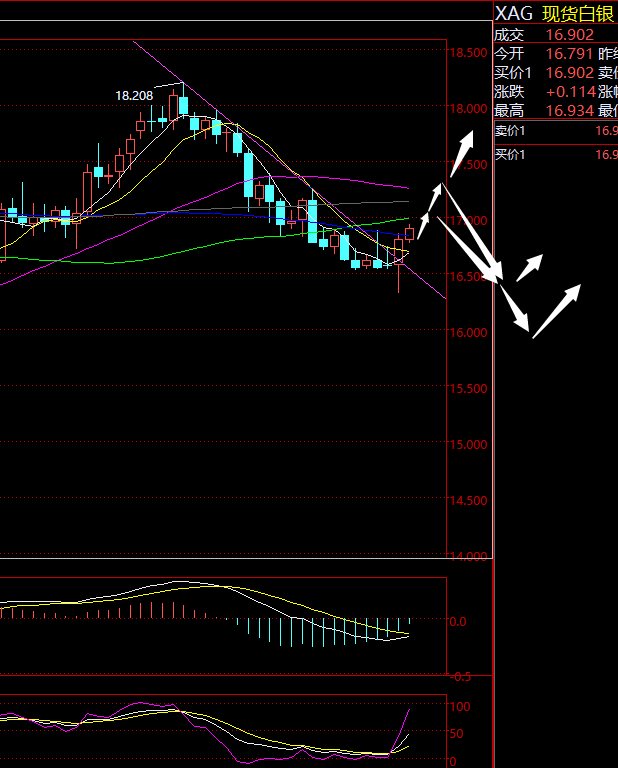This screenshot has height=768, width=618.
Task: Select the most recent candlestick on the chart
Action: coord(409,233)
